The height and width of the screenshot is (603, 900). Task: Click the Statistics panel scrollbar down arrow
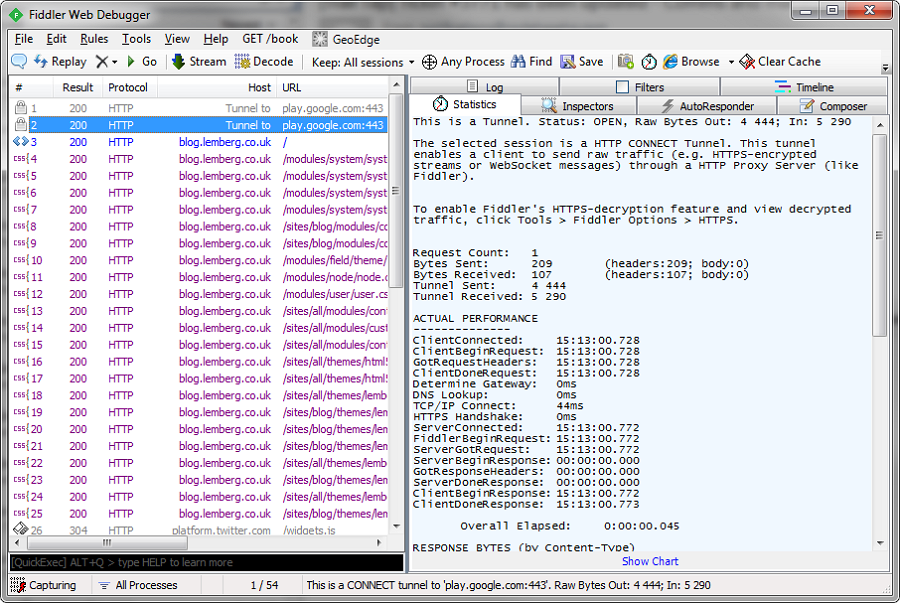(x=880, y=543)
